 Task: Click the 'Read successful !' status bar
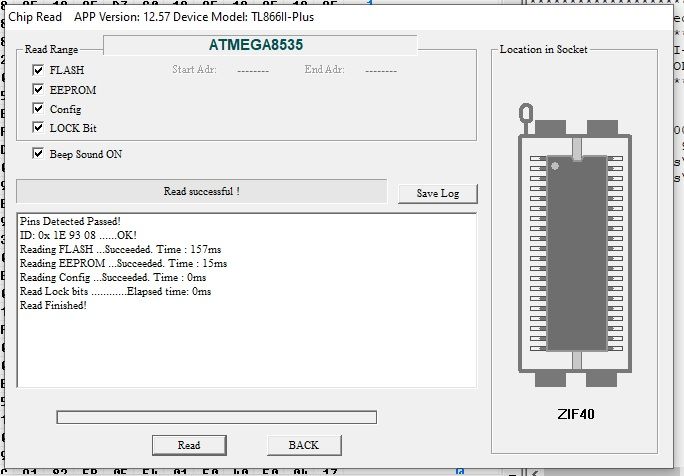(x=202, y=191)
